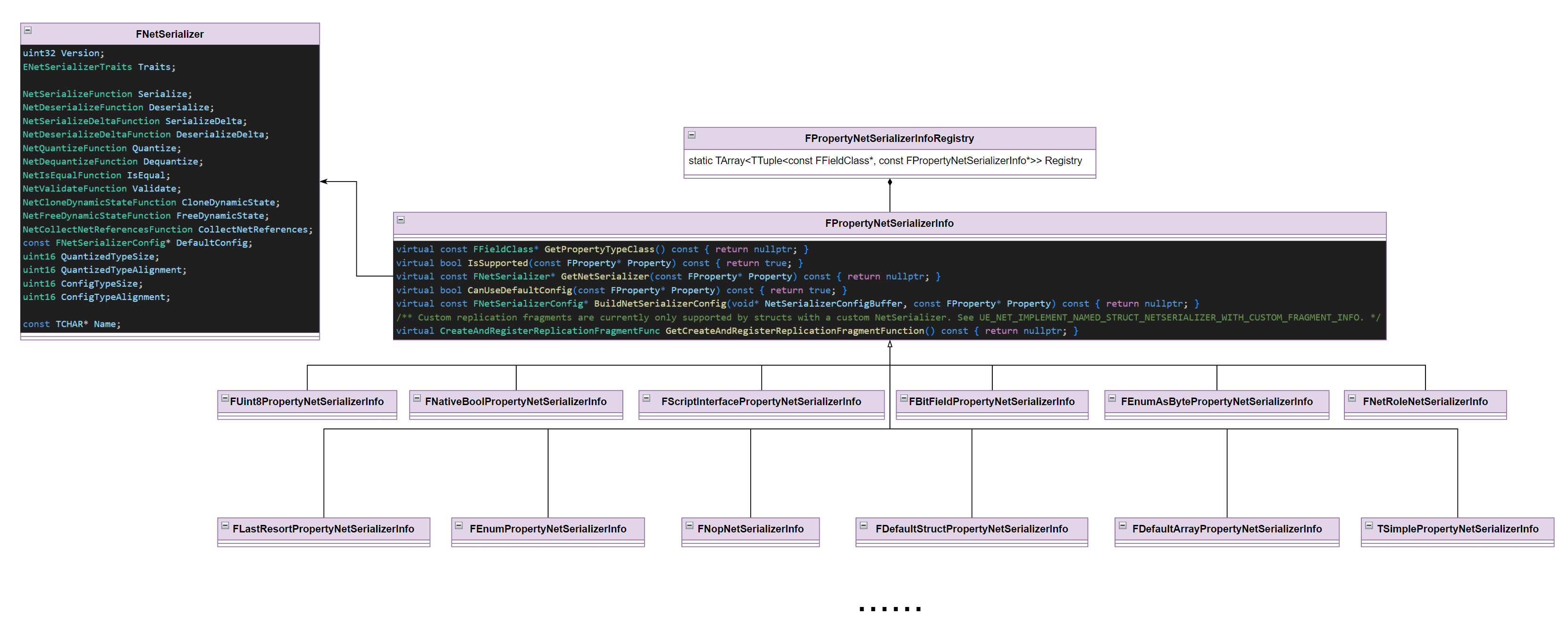Collapse the FPropertyNetSerializerInfo class box
This screenshot has height=623, width=1568.
(x=401, y=220)
